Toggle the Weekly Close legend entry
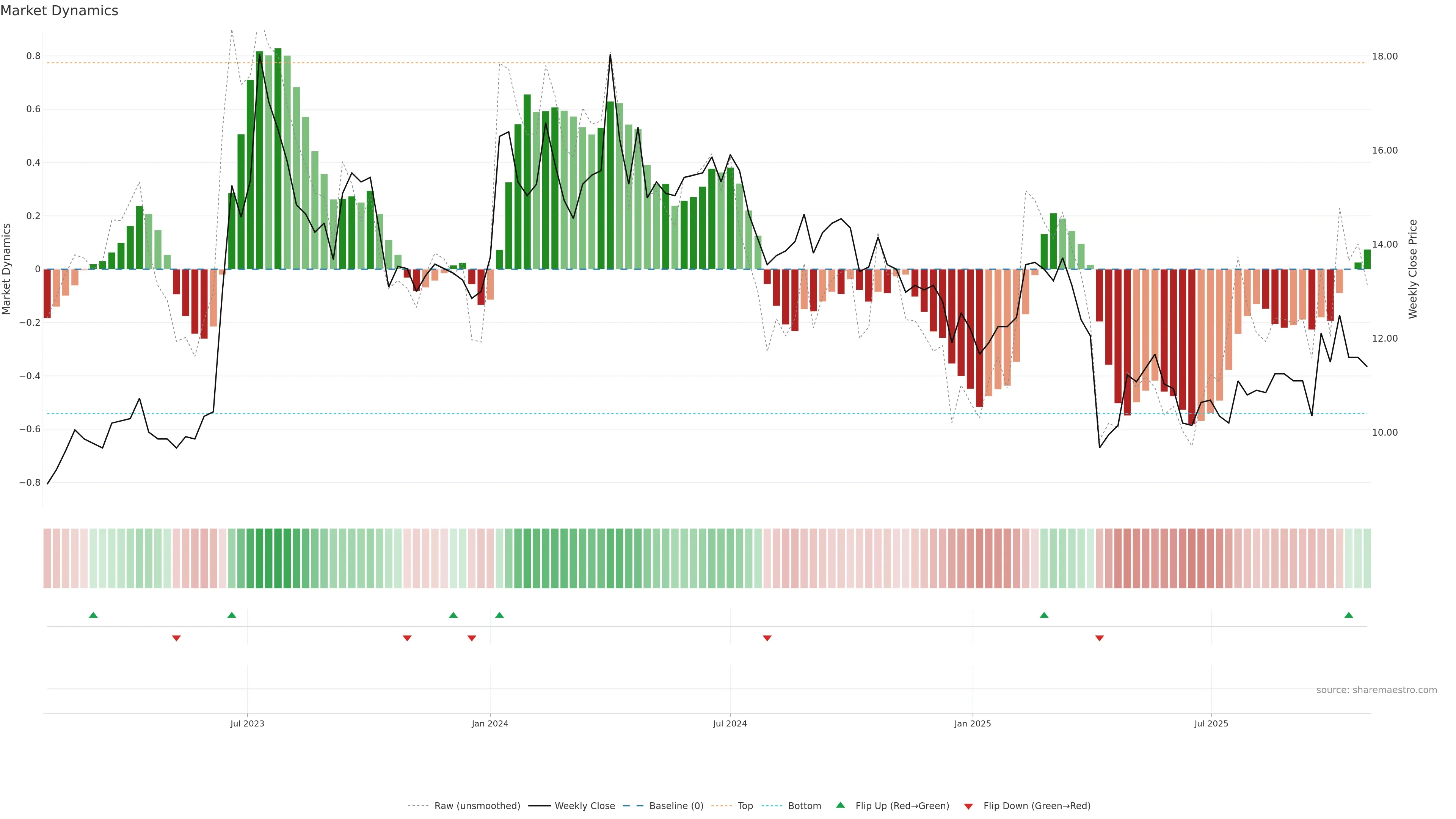 (584, 806)
